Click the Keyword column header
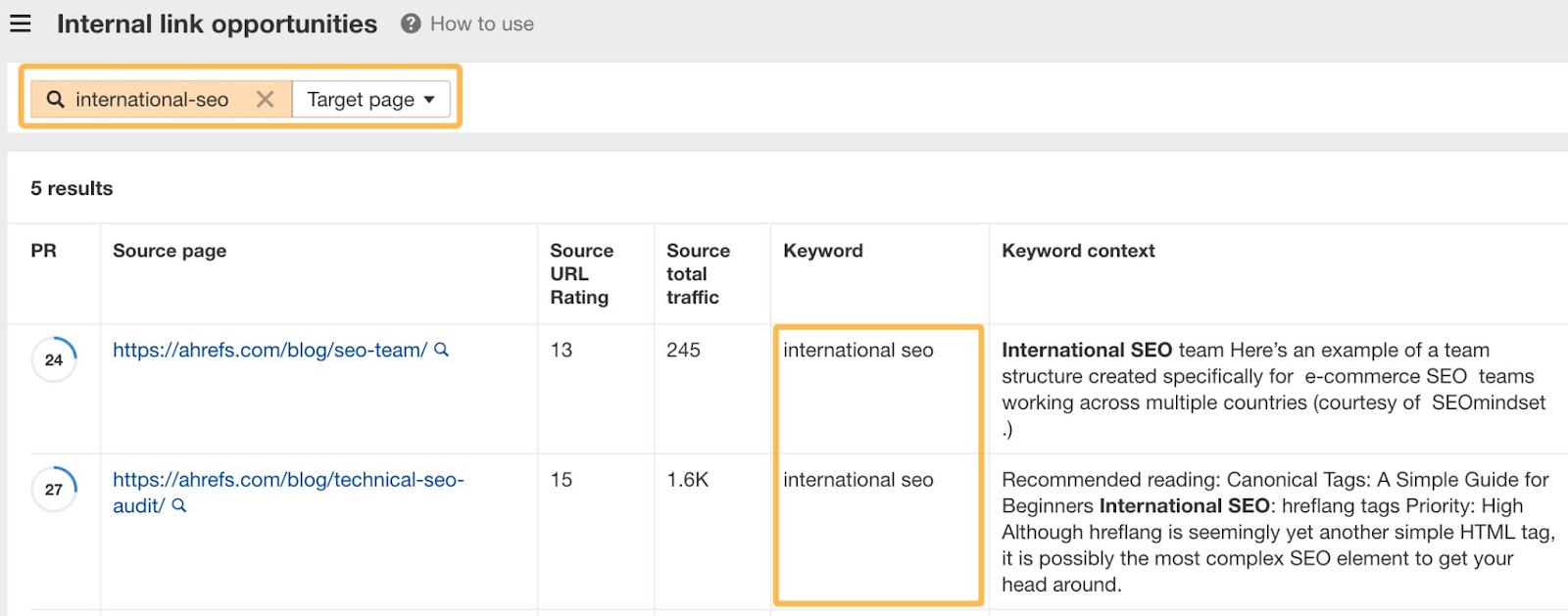 (823, 251)
